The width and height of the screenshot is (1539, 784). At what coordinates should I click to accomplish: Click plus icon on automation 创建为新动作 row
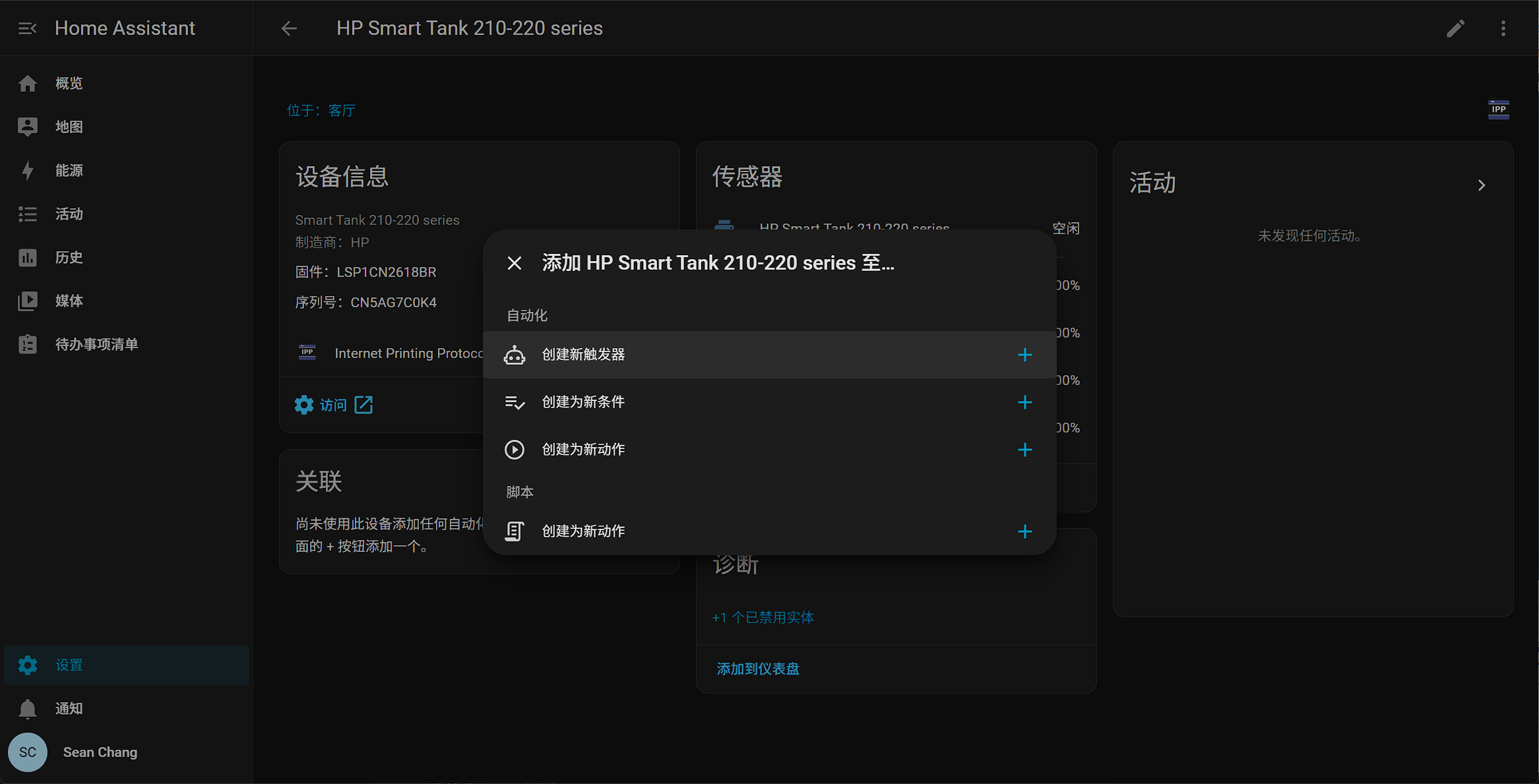click(1025, 450)
